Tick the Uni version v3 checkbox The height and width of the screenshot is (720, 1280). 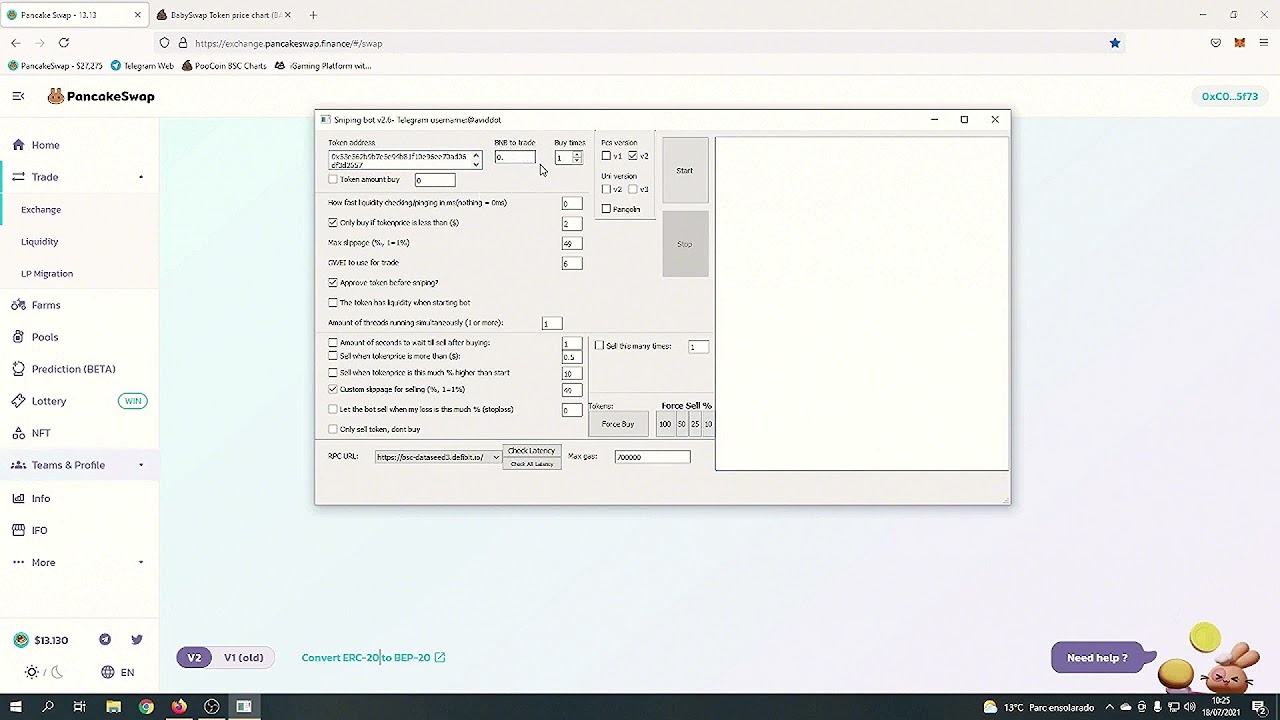632,189
